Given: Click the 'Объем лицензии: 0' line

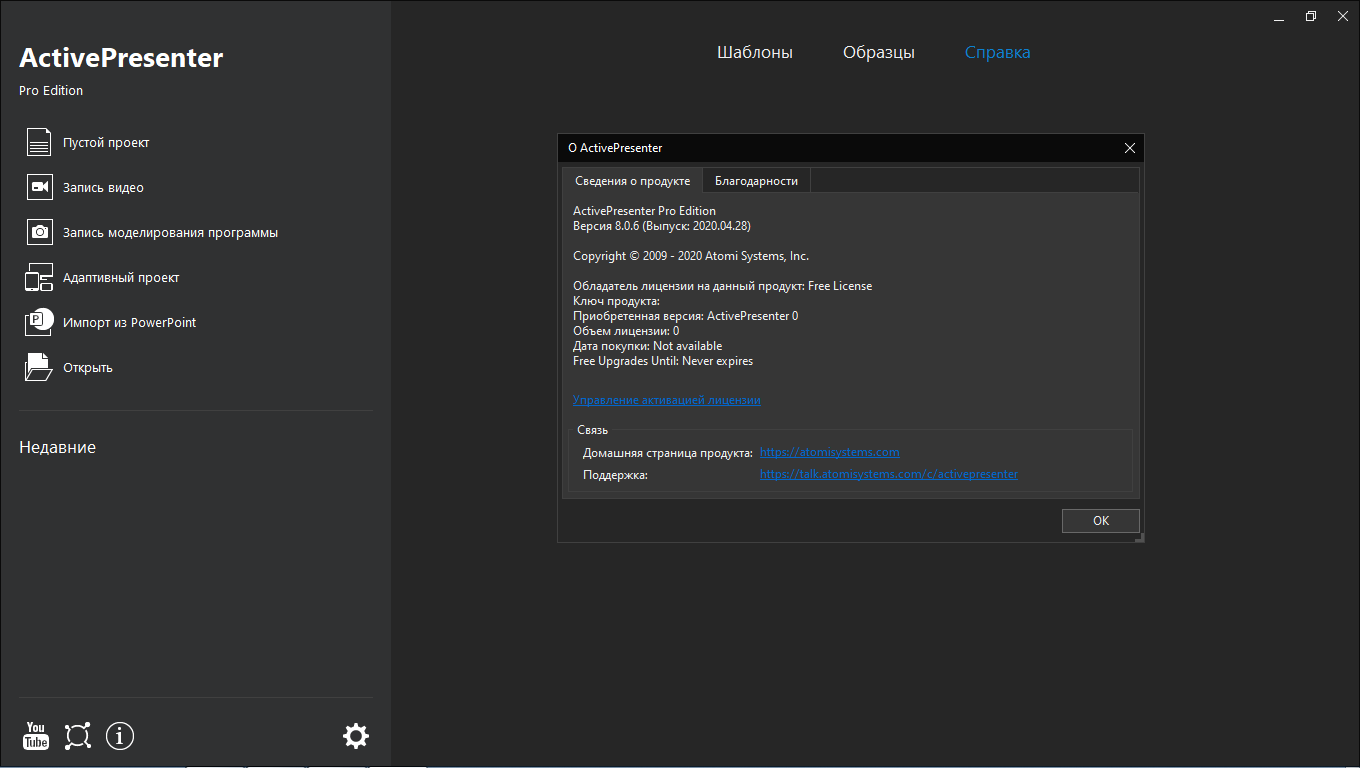Looking at the screenshot, I should point(626,331).
